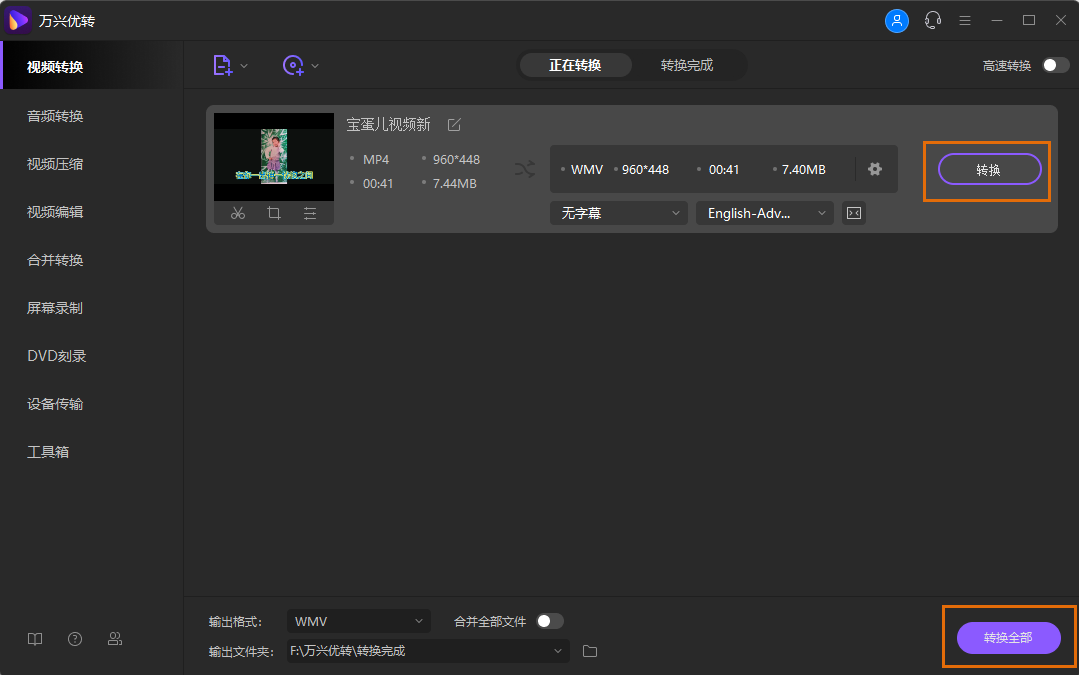Click the video preview thumbnail
This screenshot has height=675, width=1079.
[x=274, y=156]
